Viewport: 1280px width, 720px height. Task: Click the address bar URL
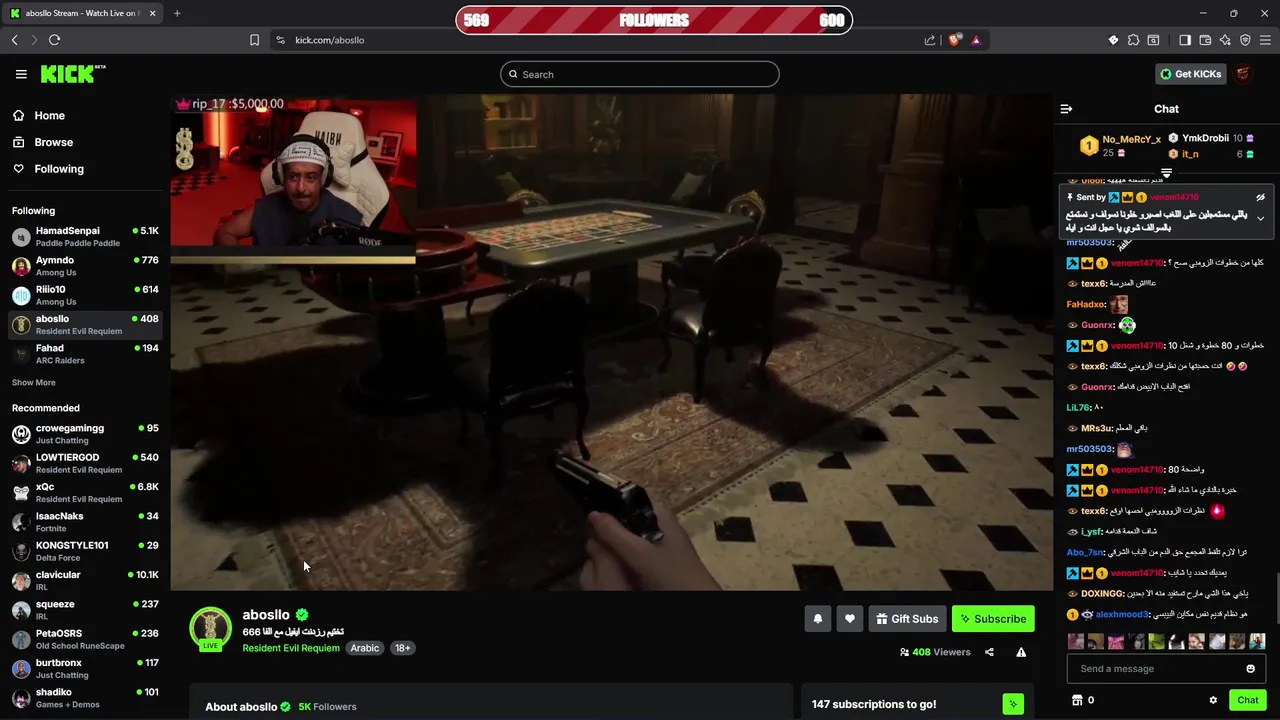click(x=329, y=40)
